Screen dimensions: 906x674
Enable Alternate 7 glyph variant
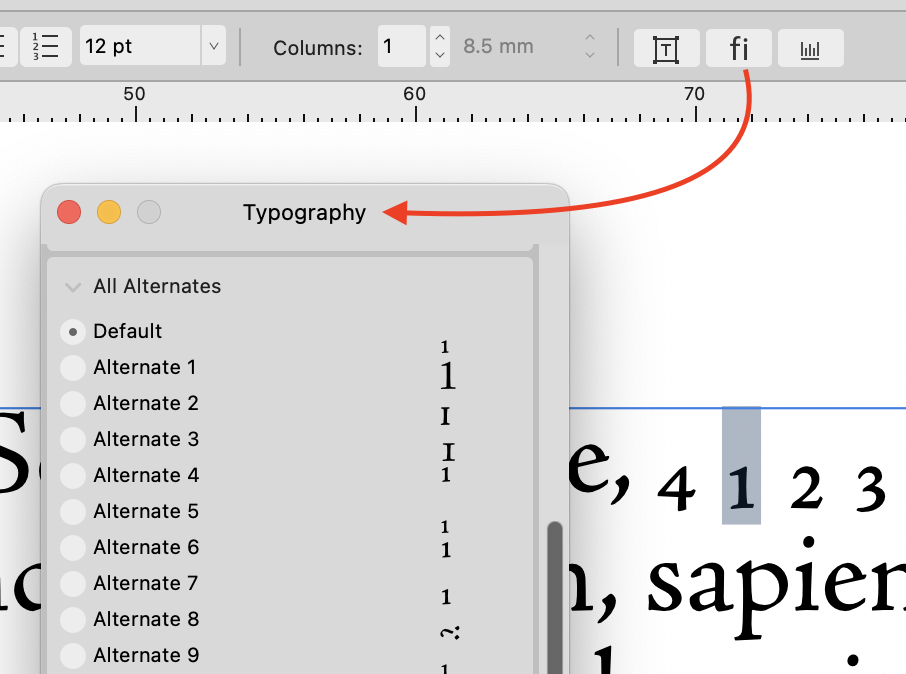[x=72, y=583]
